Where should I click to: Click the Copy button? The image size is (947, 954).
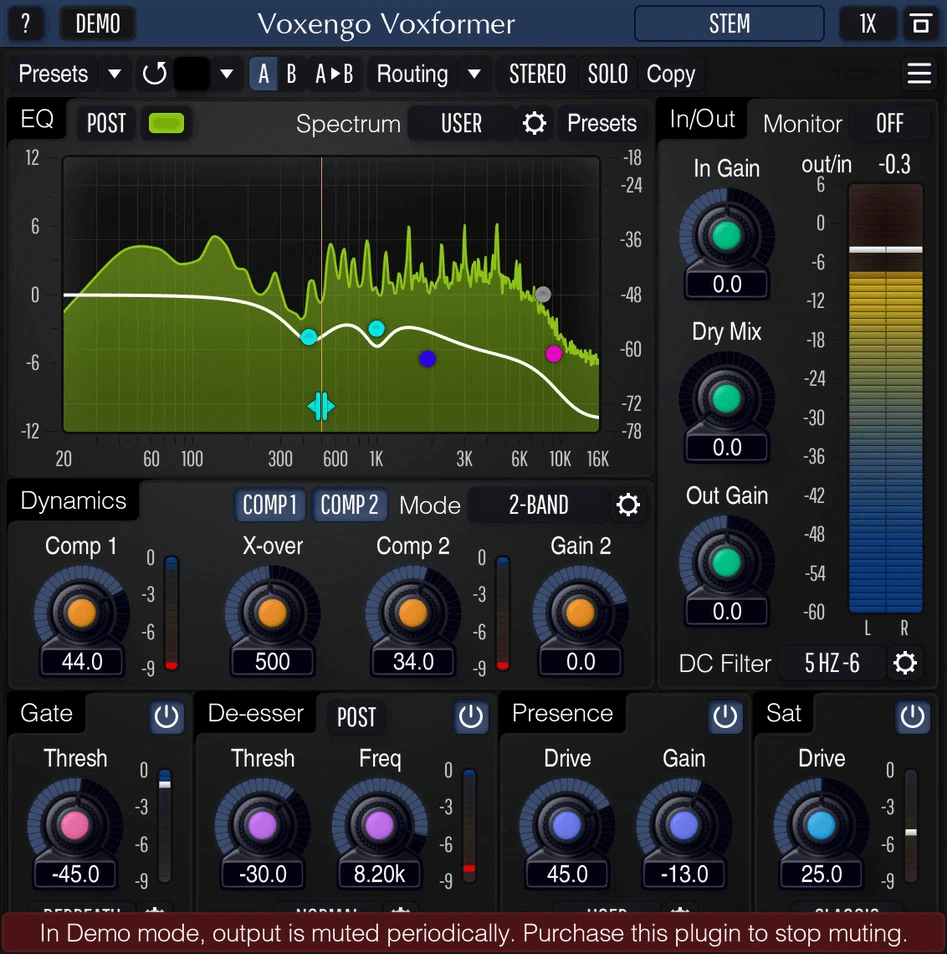click(671, 74)
